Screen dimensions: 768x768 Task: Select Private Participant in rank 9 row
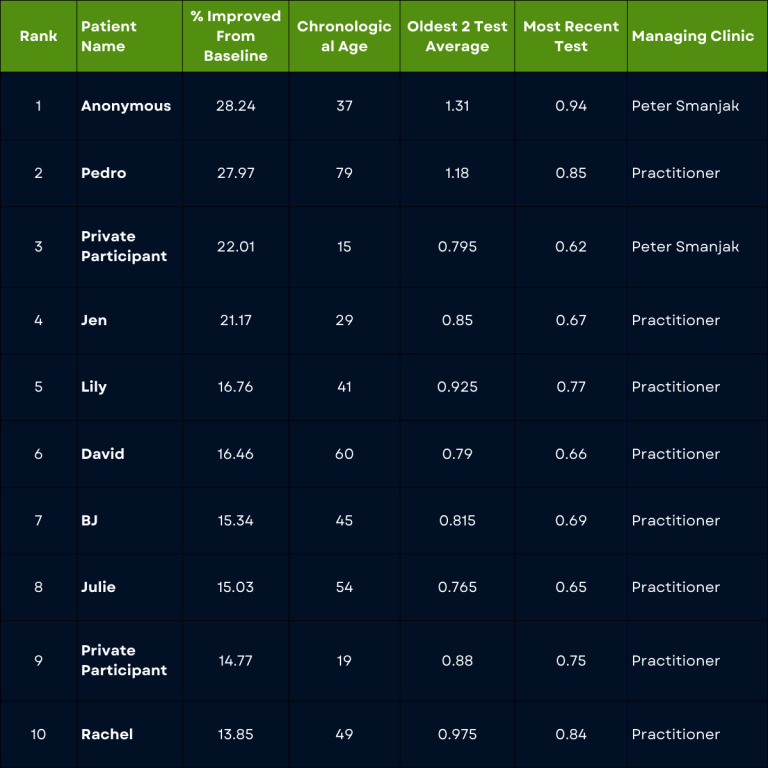tap(124, 660)
